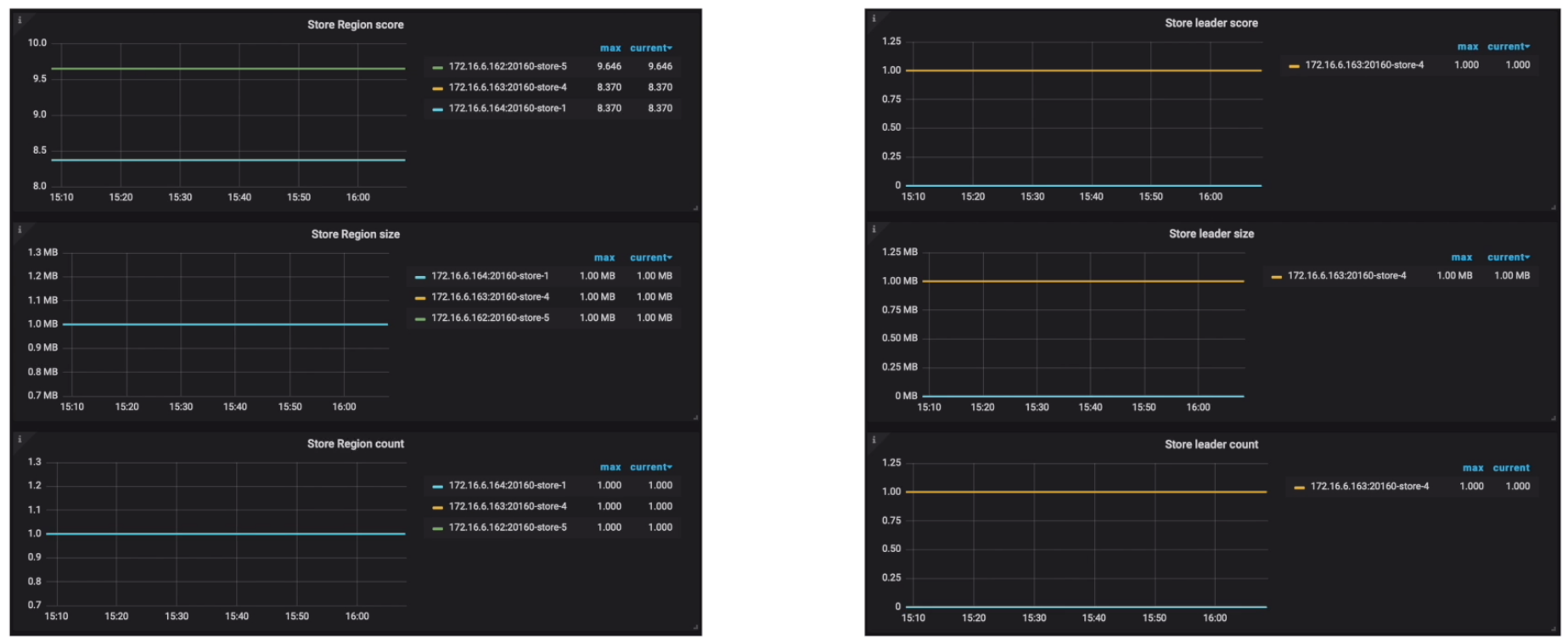The height and width of the screenshot is (637, 1568).
Task: Sort Store leader score legend by current
Action: pos(1509,47)
